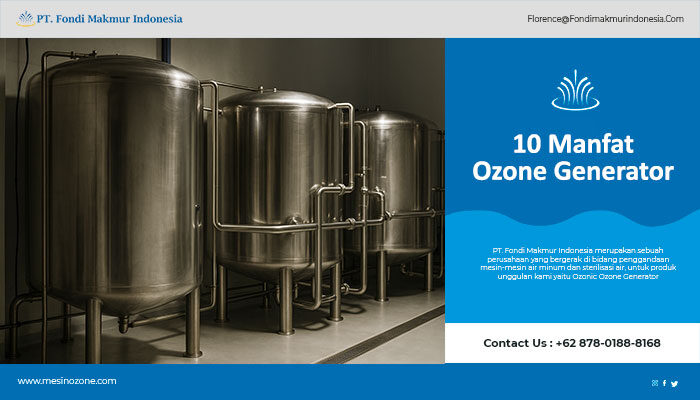Click the Contact Us phone number bar
The image size is (700, 400).
click(x=572, y=343)
